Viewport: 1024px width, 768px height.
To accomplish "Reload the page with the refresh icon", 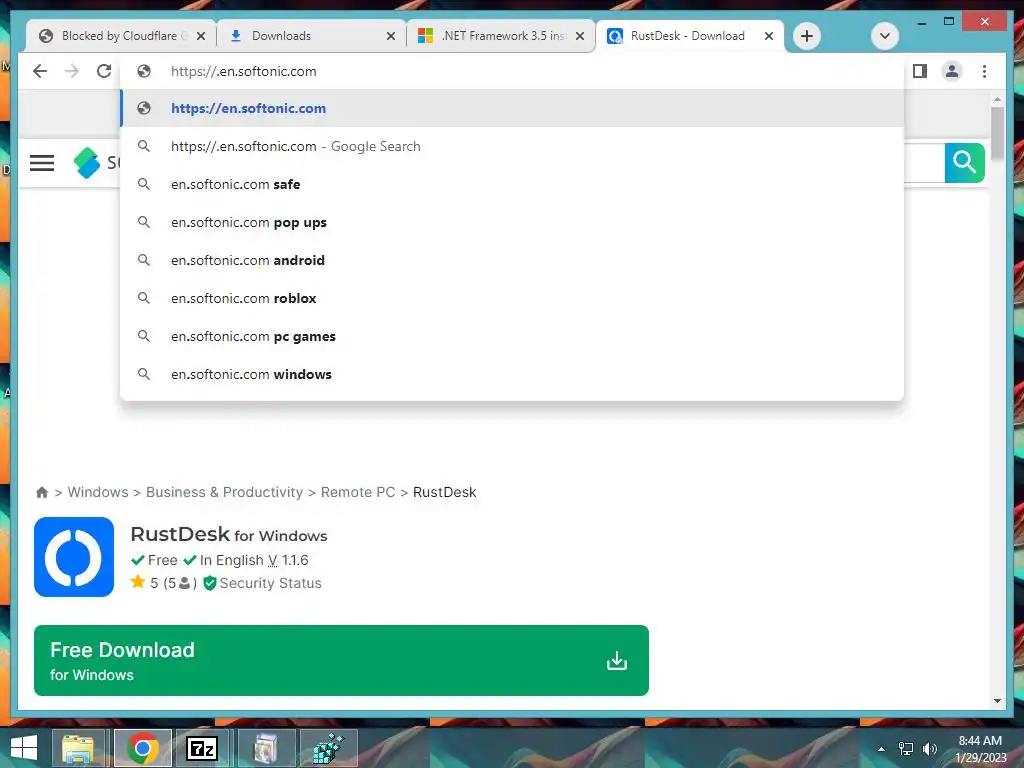I will [x=104, y=71].
